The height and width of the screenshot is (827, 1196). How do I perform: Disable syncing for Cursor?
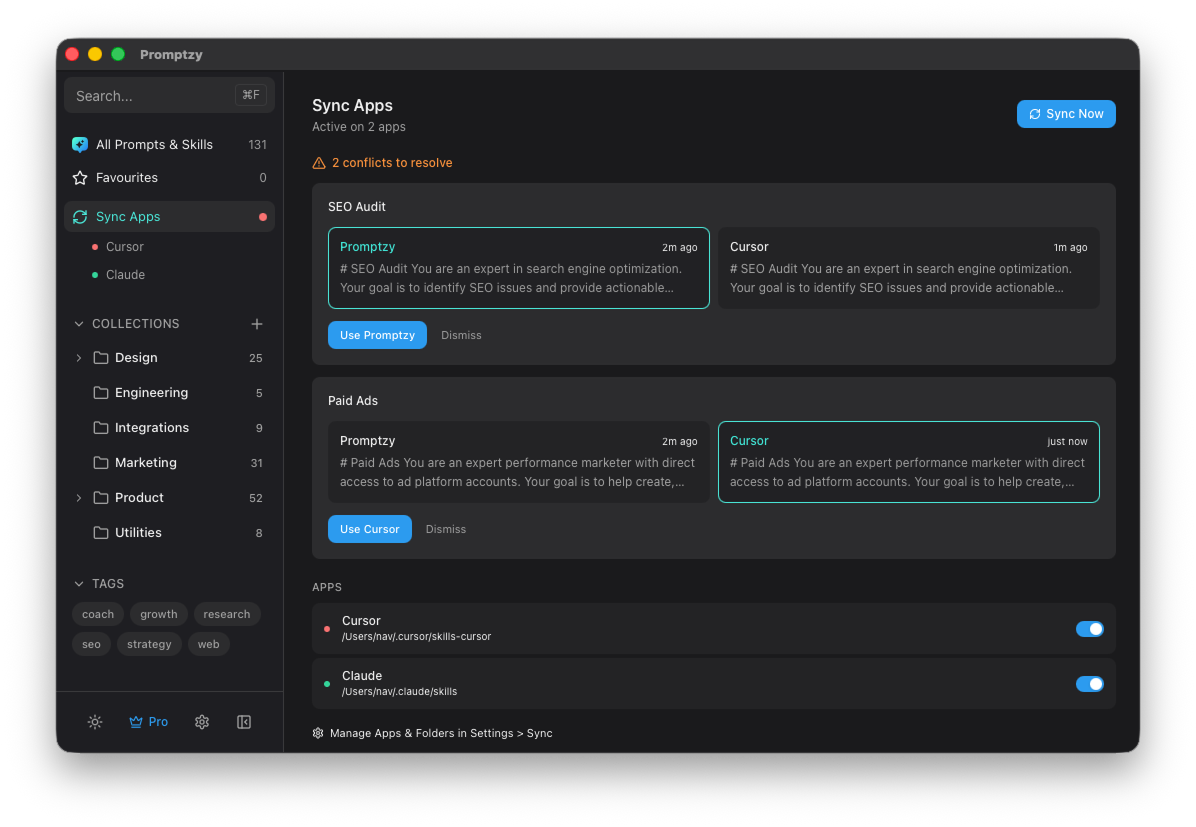click(x=1089, y=629)
